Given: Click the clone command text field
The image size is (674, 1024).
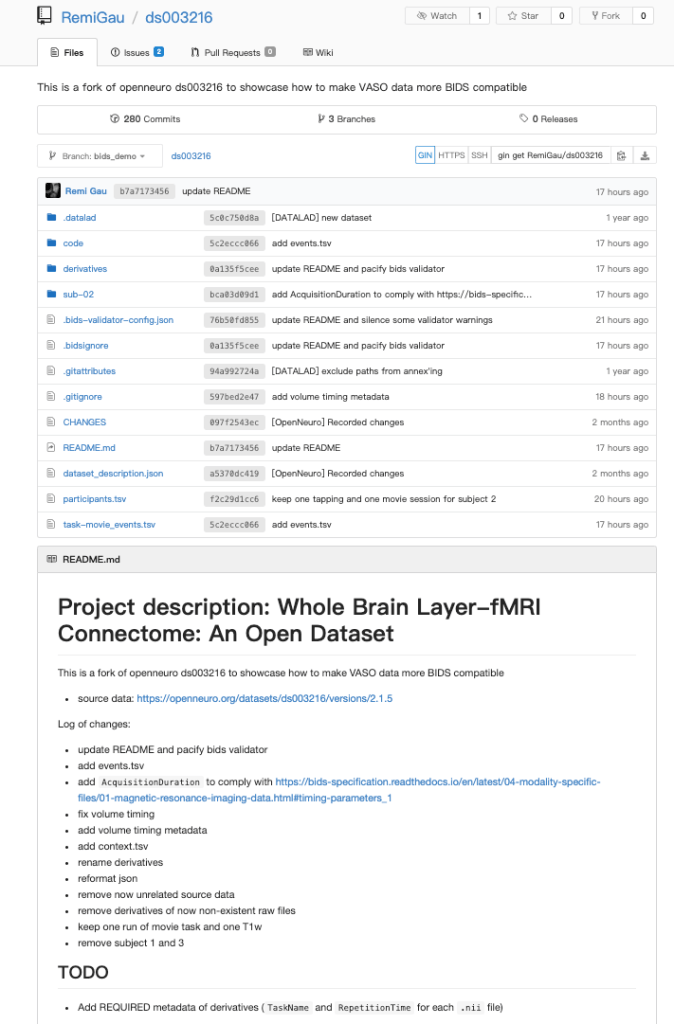Looking at the screenshot, I should (x=550, y=156).
